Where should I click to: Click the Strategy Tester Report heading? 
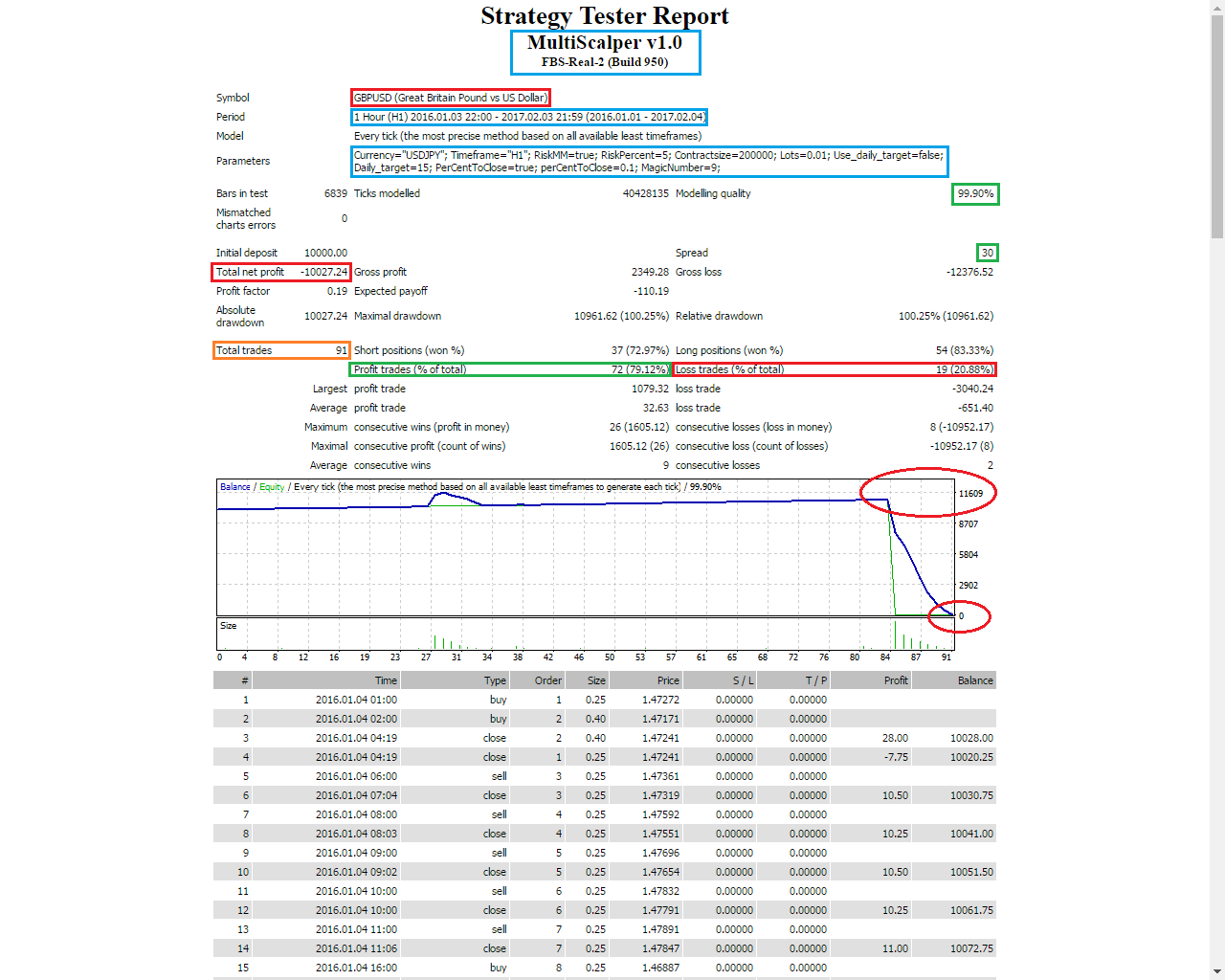(604, 16)
